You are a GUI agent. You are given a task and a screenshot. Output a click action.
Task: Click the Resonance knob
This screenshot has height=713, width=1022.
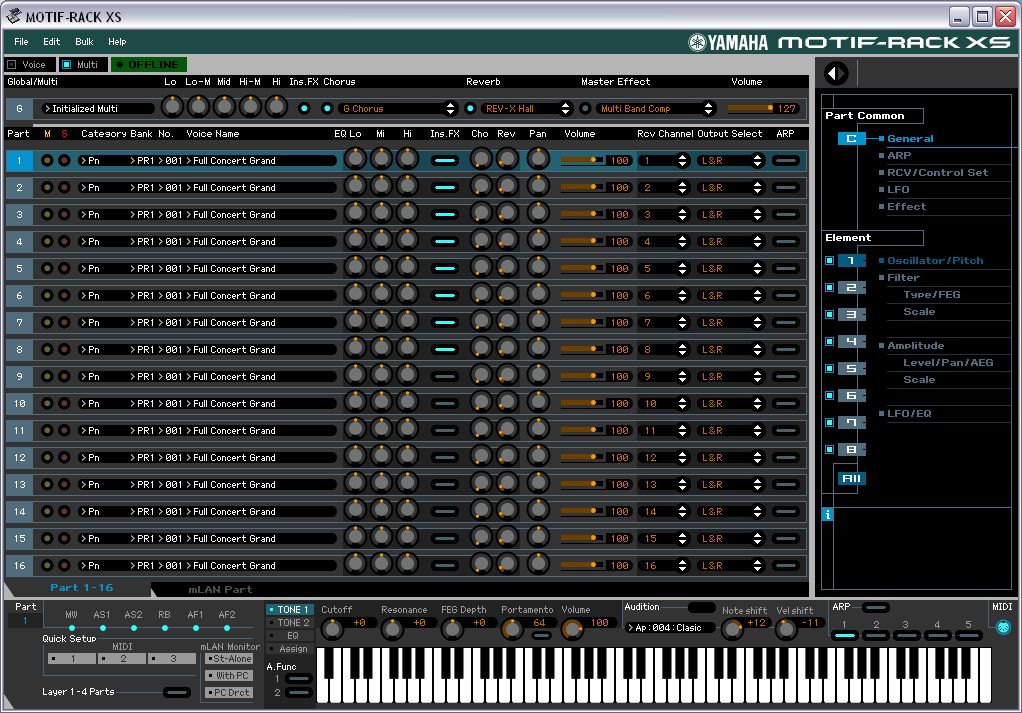392,629
